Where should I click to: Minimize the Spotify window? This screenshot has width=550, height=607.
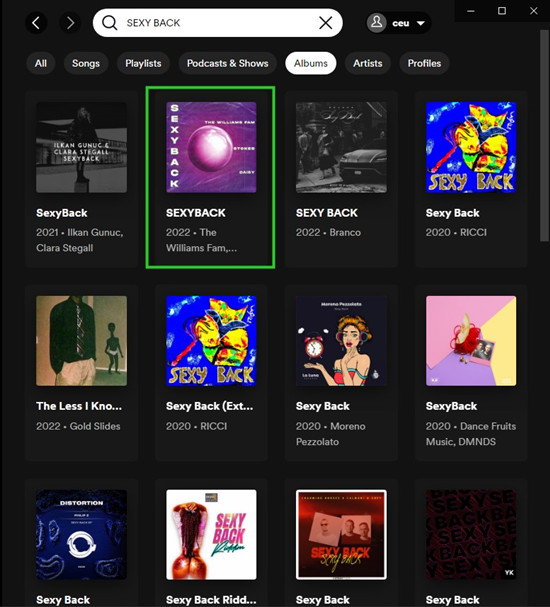tap(471, 11)
